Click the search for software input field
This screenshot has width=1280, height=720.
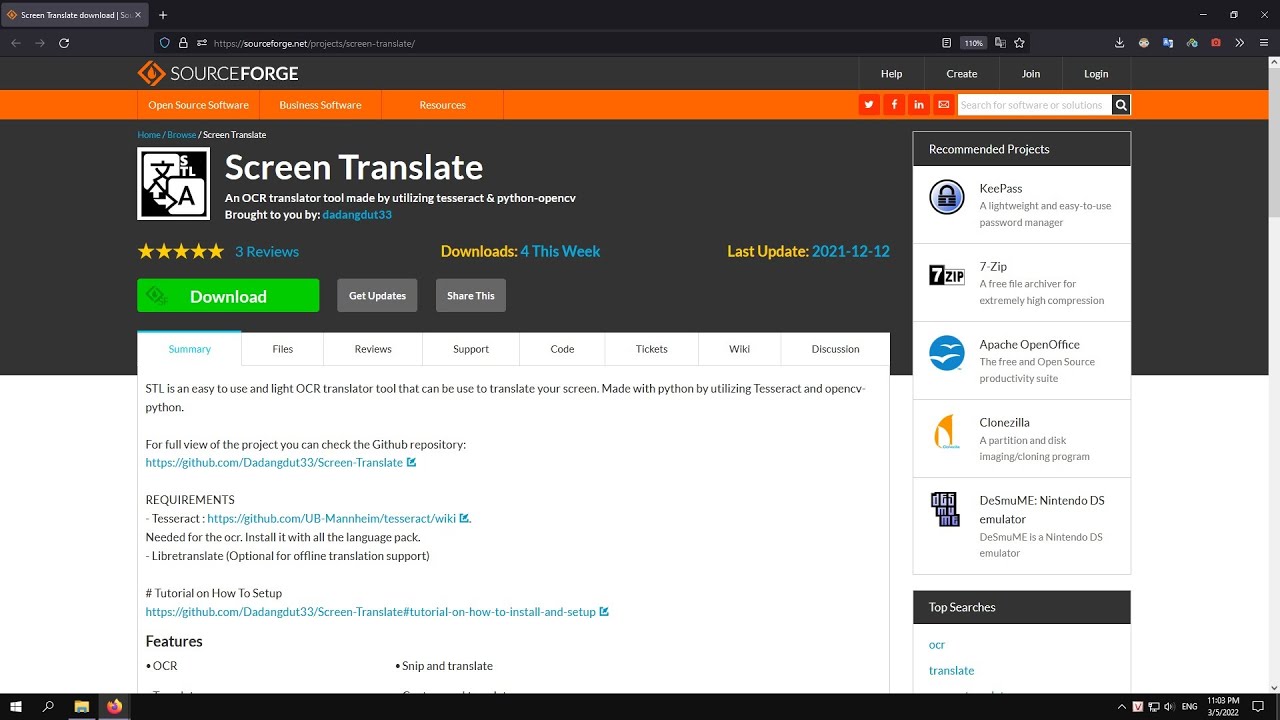click(x=1034, y=105)
